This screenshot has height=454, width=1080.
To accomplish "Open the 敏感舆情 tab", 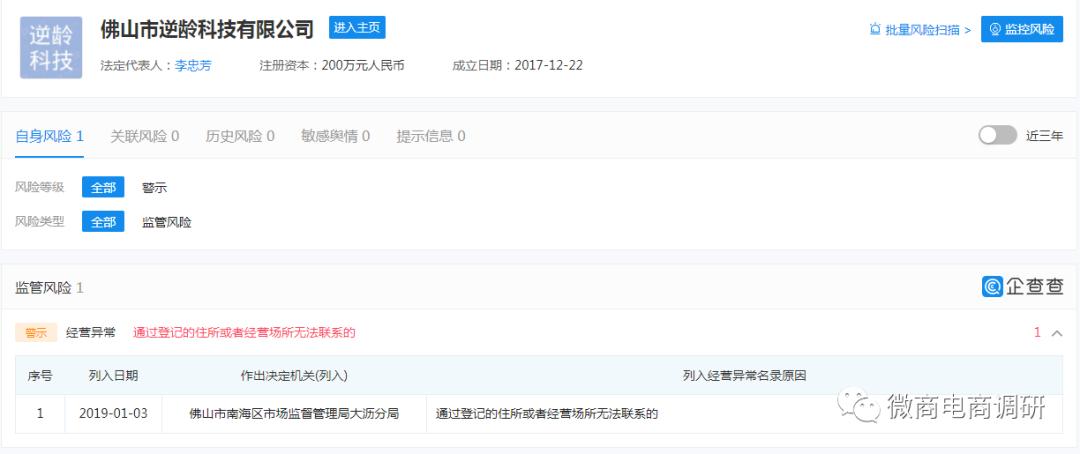I will [335, 136].
